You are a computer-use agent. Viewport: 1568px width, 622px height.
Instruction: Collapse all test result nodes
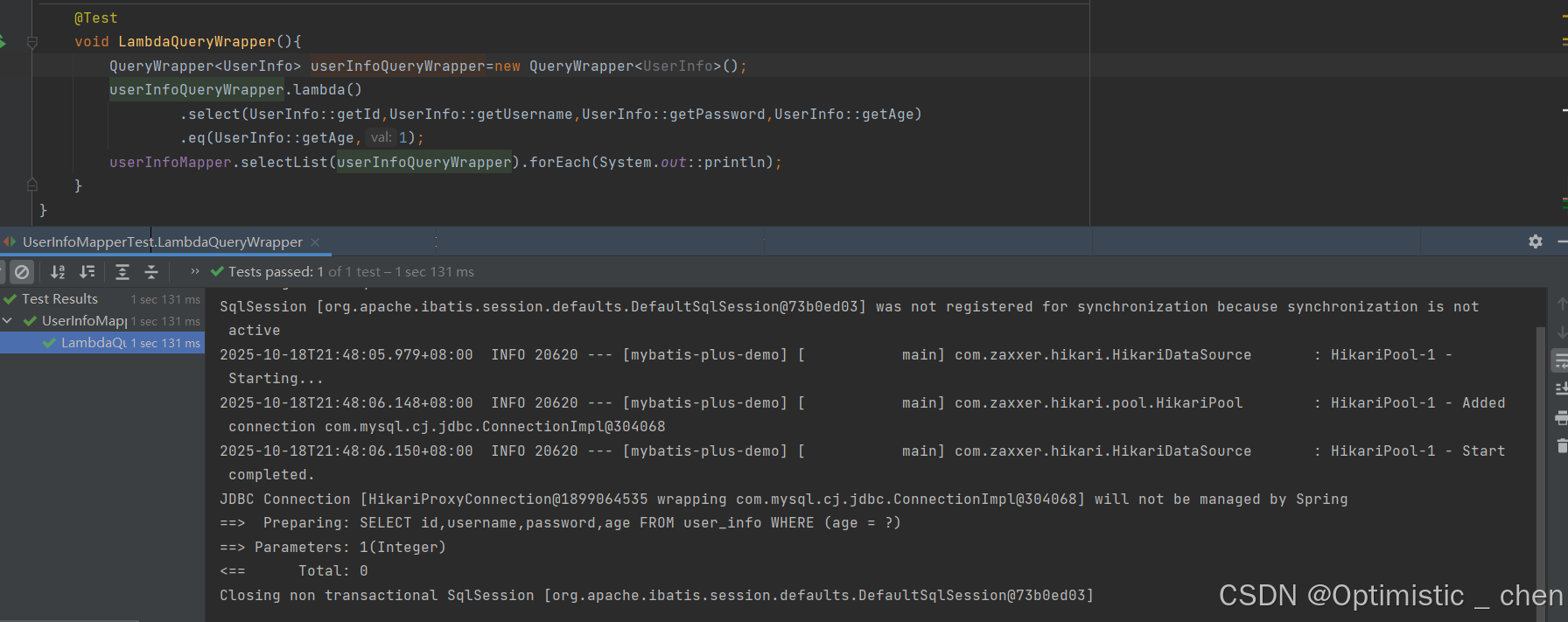pyautogui.click(x=151, y=272)
